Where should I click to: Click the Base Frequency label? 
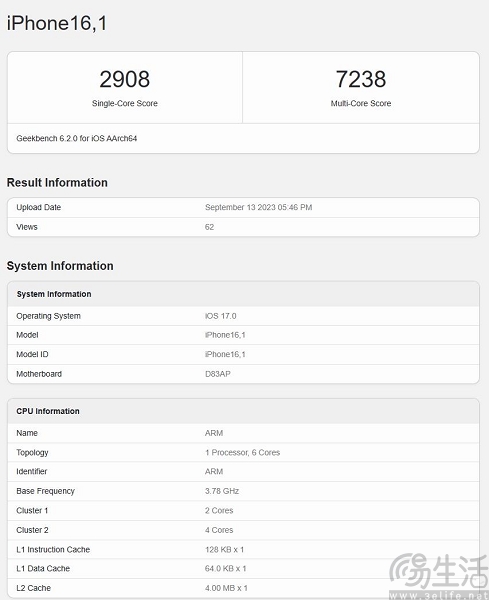coord(46,491)
